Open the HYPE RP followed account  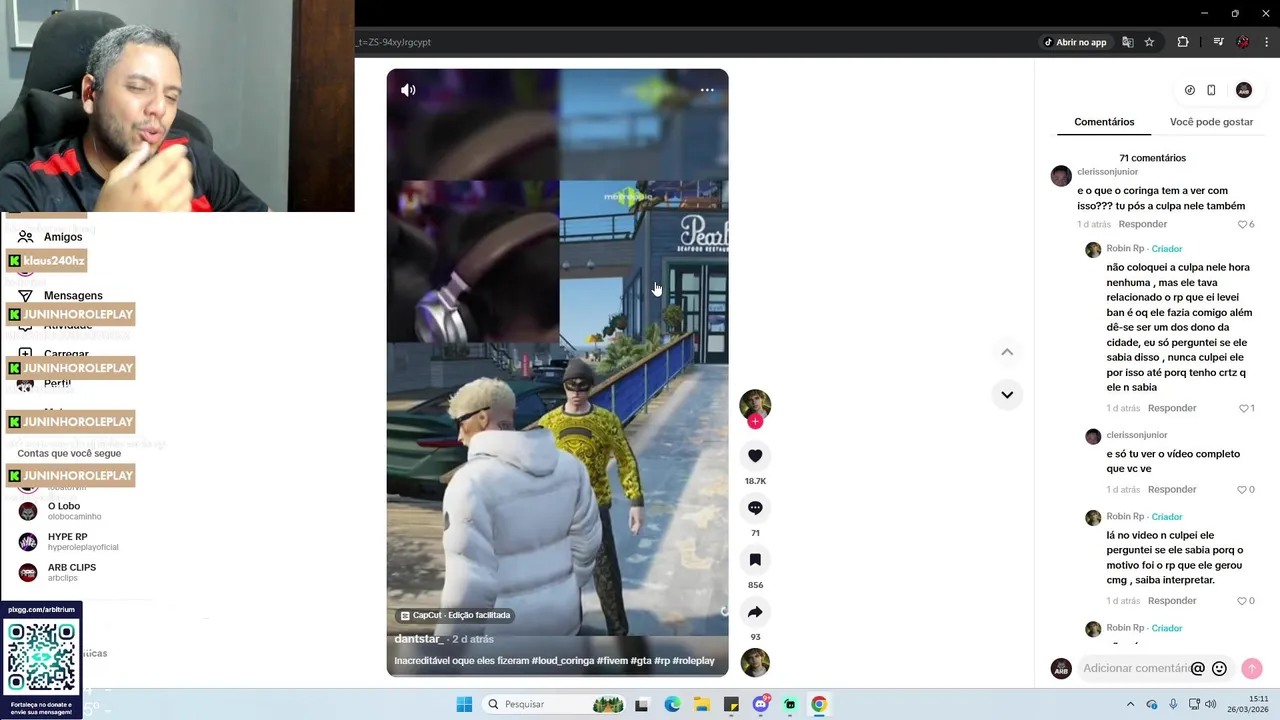click(68, 541)
